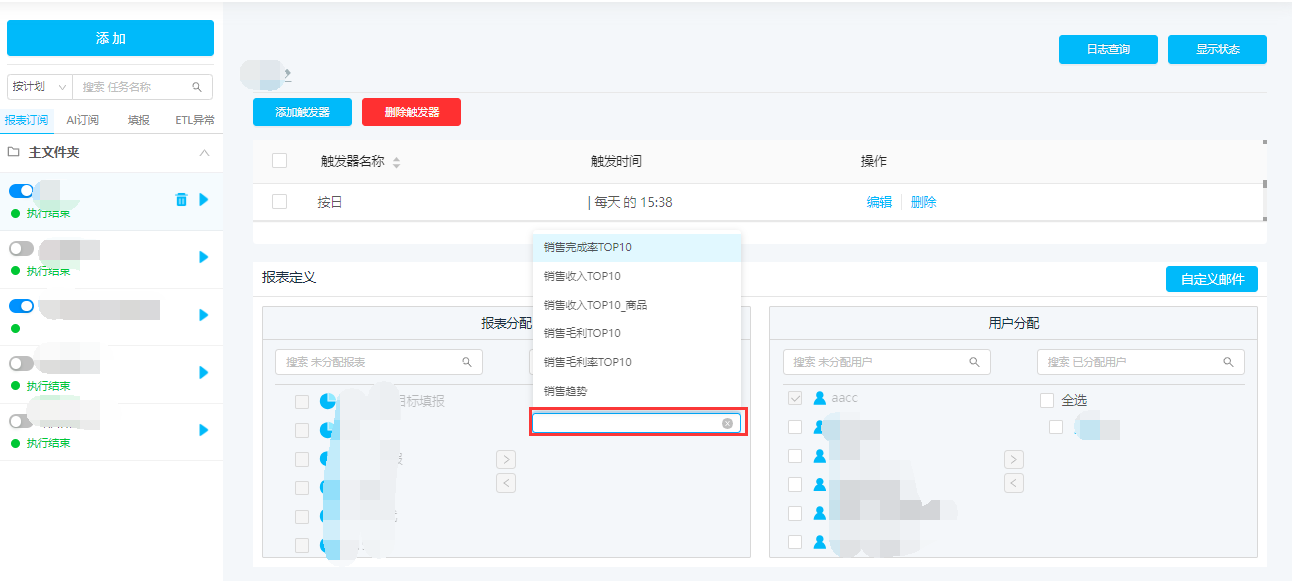The height and width of the screenshot is (581, 1292).
Task: Focus the 搜索 未分配用户 field
Action: tap(887, 362)
